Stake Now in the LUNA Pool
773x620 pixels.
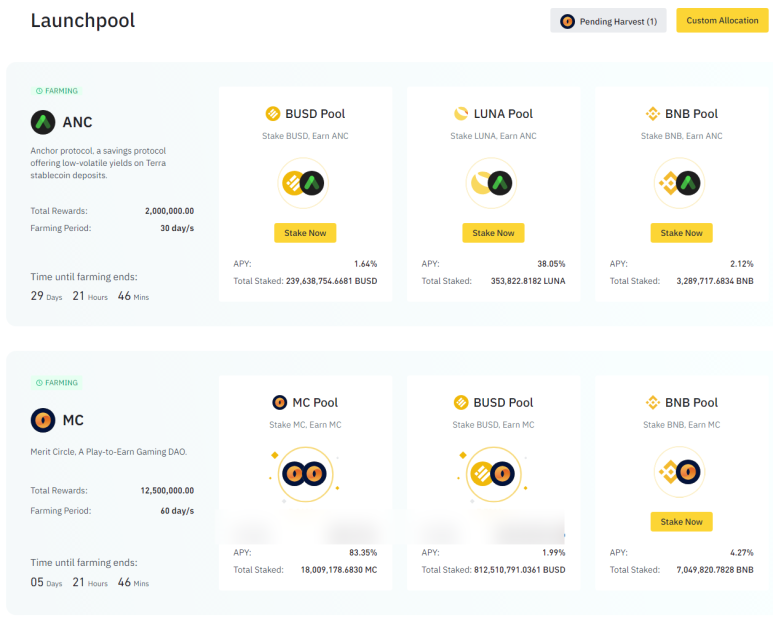coord(493,233)
